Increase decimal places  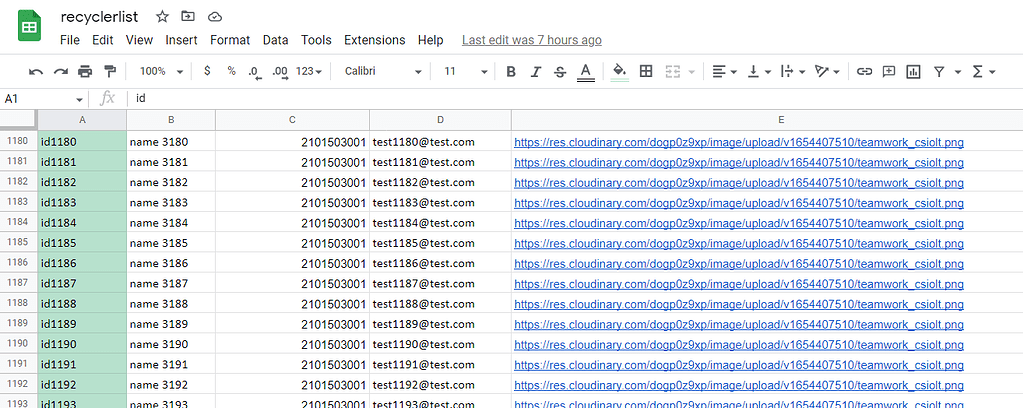point(281,72)
